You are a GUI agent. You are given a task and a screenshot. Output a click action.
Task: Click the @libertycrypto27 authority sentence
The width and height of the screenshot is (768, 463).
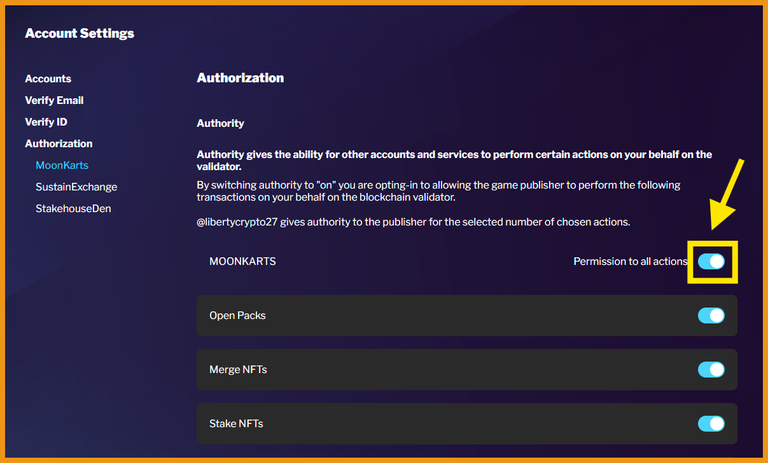tap(413, 222)
